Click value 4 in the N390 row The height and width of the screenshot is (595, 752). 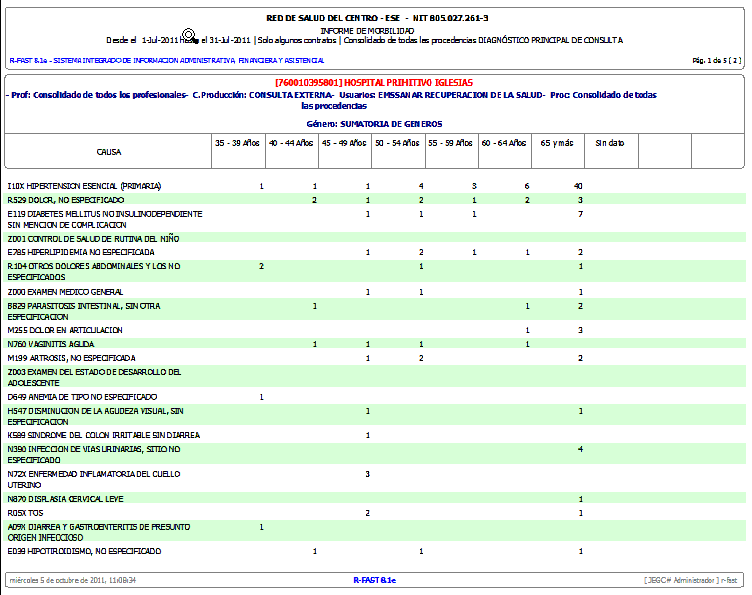click(580, 449)
